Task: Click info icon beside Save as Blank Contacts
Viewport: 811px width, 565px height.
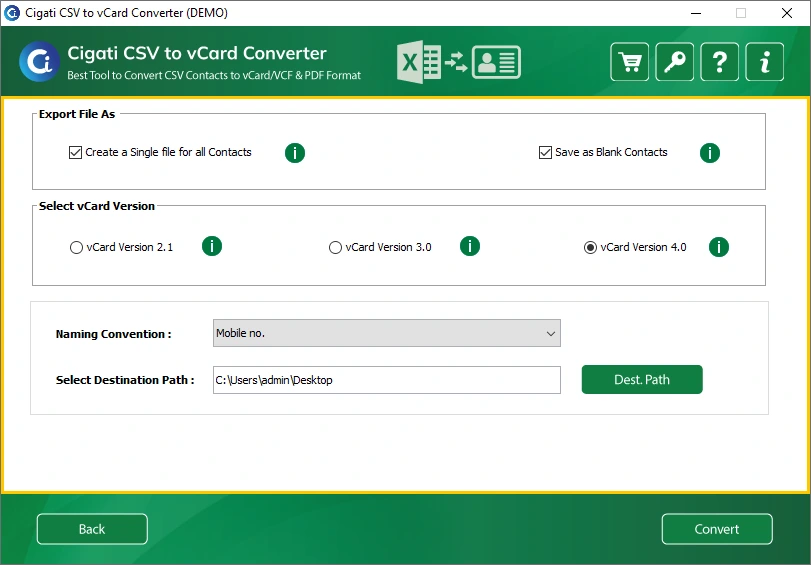Action: 710,153
